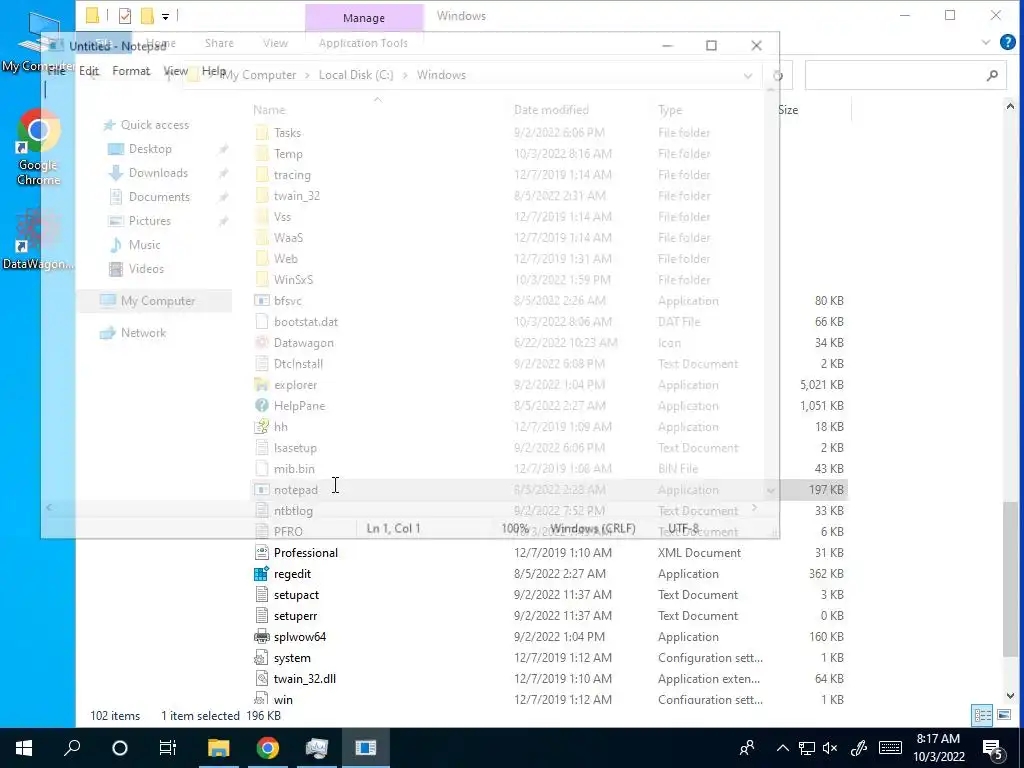Click the Explorer search box
The image size is (1024, 768).
[905, 76]
